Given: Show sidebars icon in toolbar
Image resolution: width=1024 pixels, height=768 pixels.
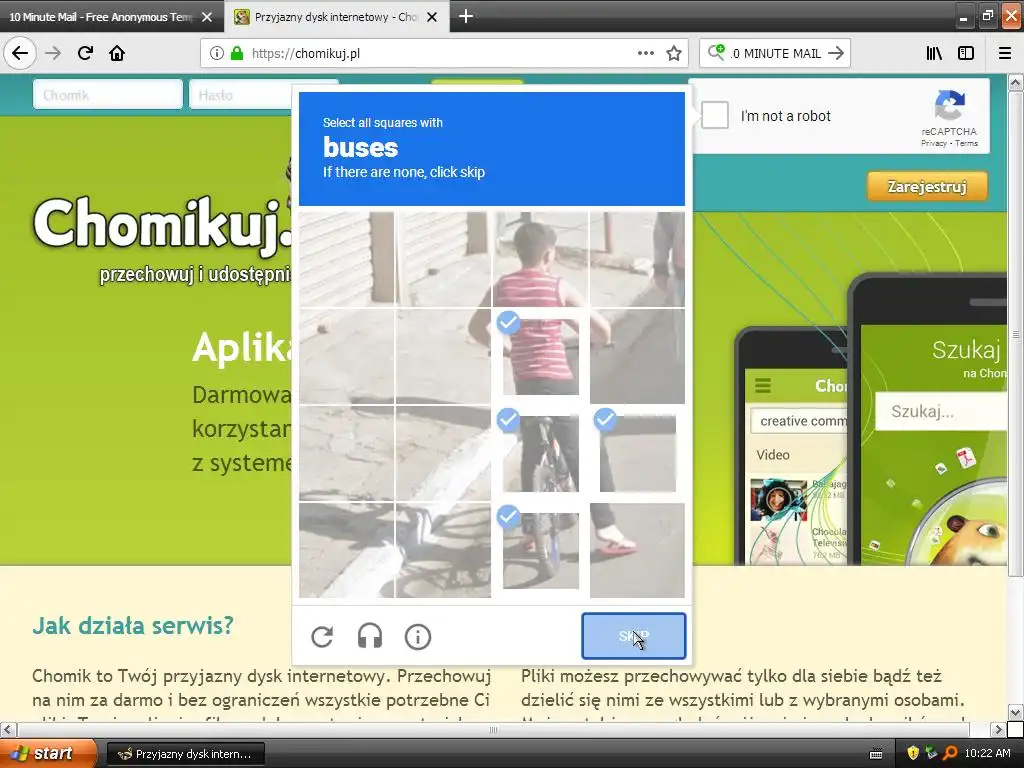Looking at the screenshot, I should tap(966, 53).
